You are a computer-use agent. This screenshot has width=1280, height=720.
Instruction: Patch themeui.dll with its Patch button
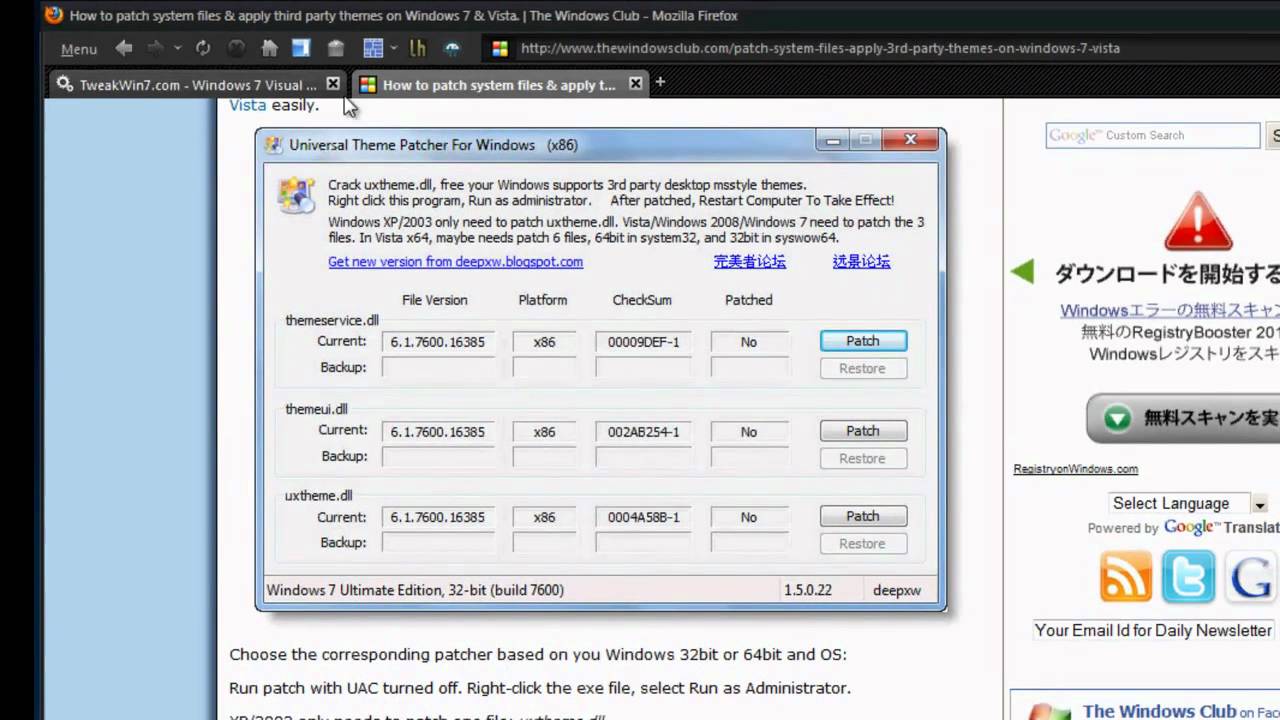[863, 431]
